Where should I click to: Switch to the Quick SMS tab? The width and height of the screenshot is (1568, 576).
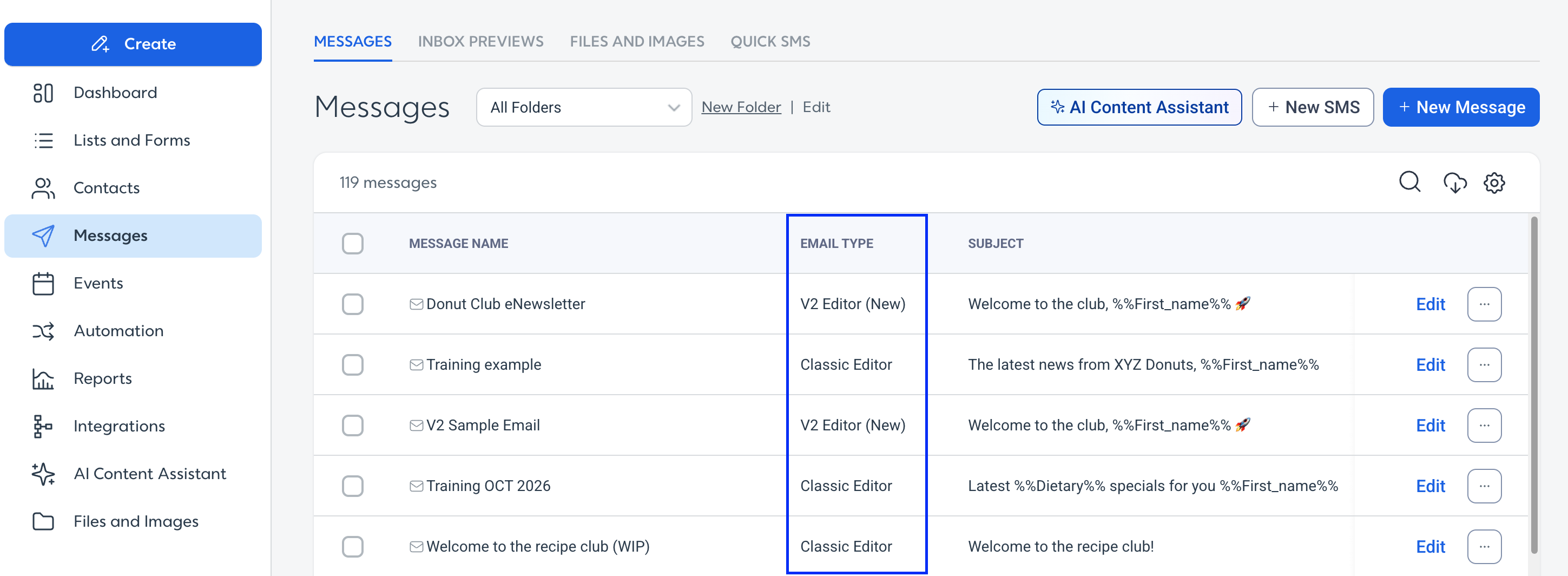click(770, 41)
